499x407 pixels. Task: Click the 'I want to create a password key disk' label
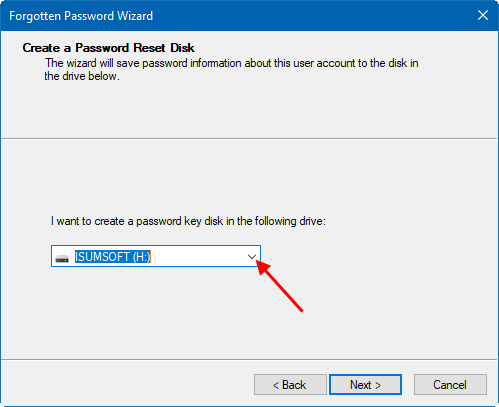click(188, 221)
